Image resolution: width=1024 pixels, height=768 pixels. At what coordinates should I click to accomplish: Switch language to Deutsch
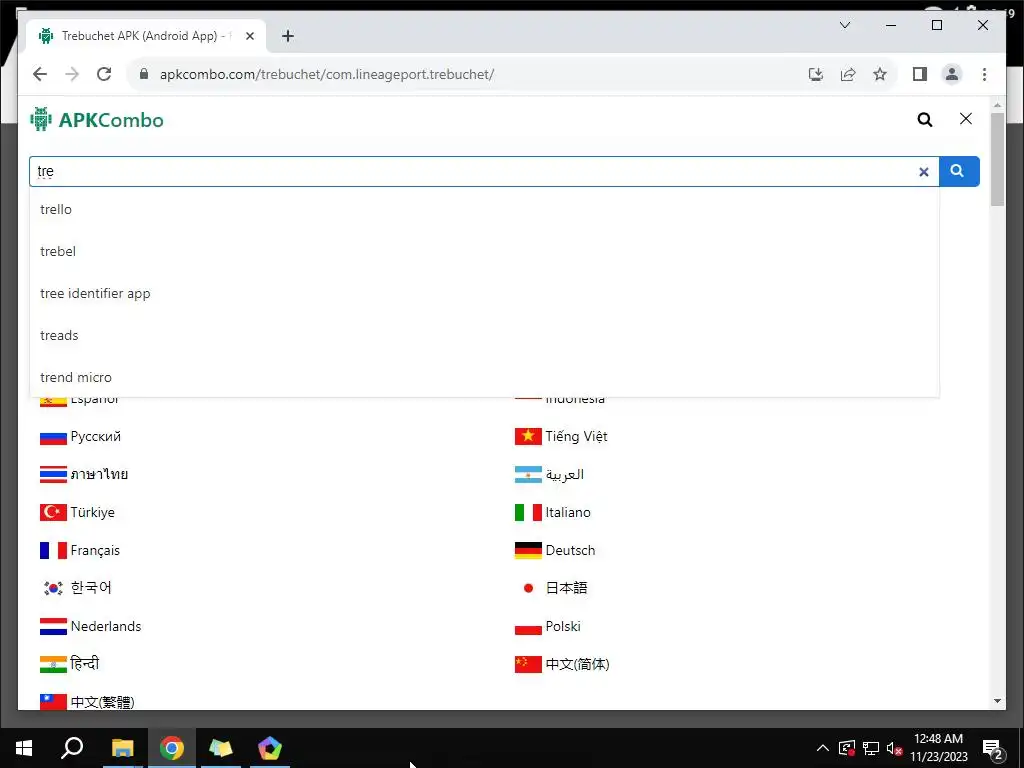coord(555,550)
